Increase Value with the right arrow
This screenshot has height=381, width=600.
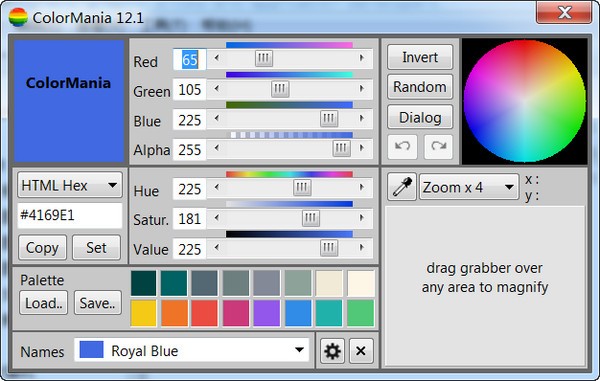click(x=362, y=247)
